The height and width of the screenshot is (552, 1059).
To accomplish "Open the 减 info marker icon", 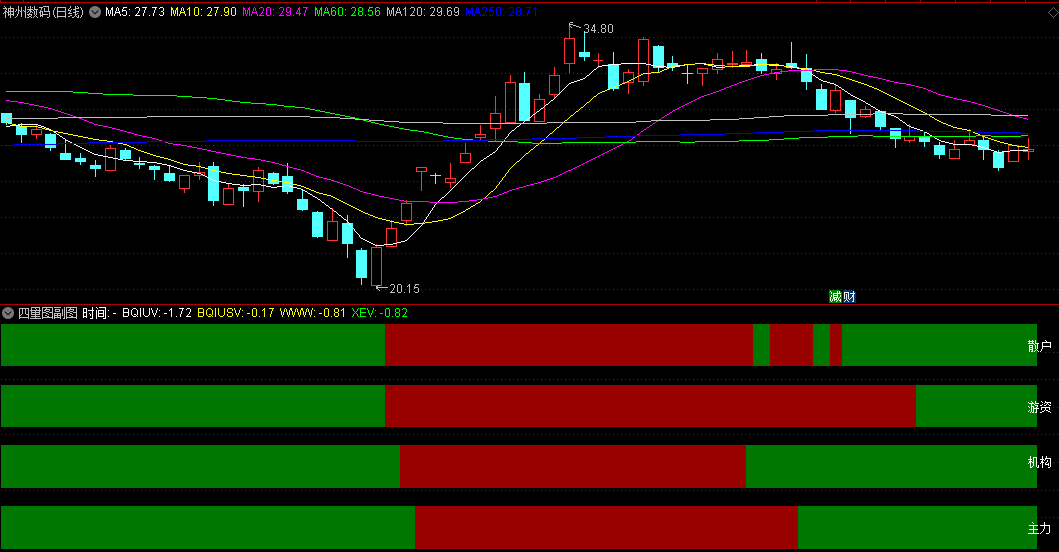I will 835,297.
